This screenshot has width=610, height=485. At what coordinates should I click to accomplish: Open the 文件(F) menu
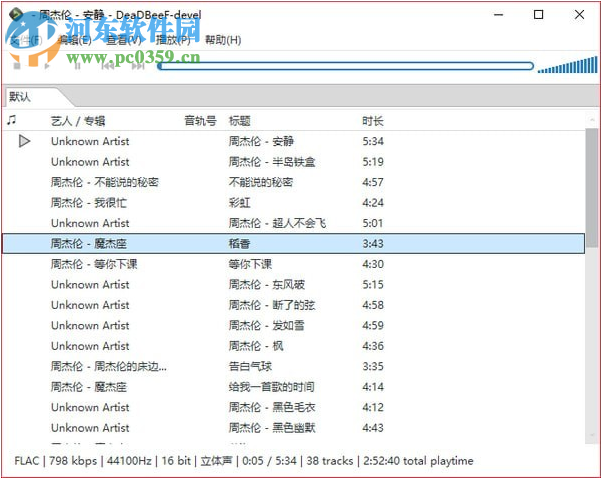tap(26, 40)
